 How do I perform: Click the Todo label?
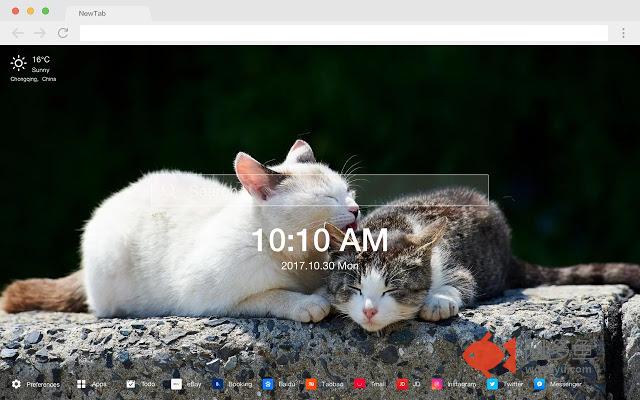(x=148, y=384)
